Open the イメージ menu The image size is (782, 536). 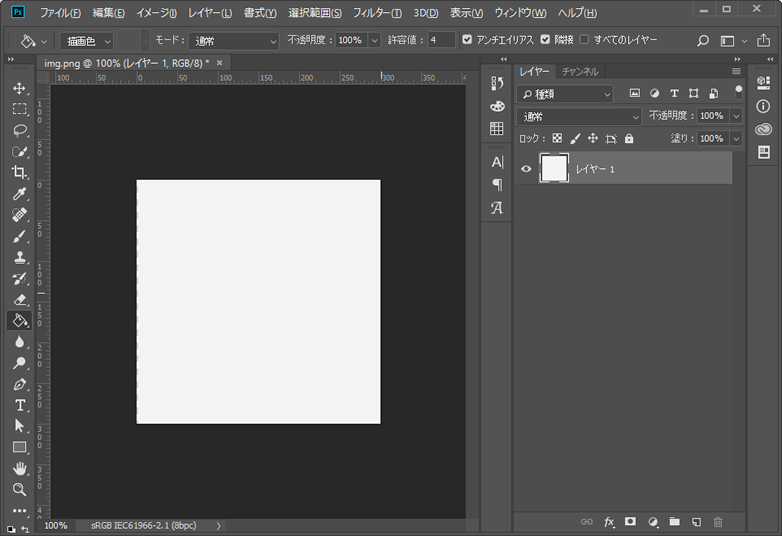click(x=157, y=13)
